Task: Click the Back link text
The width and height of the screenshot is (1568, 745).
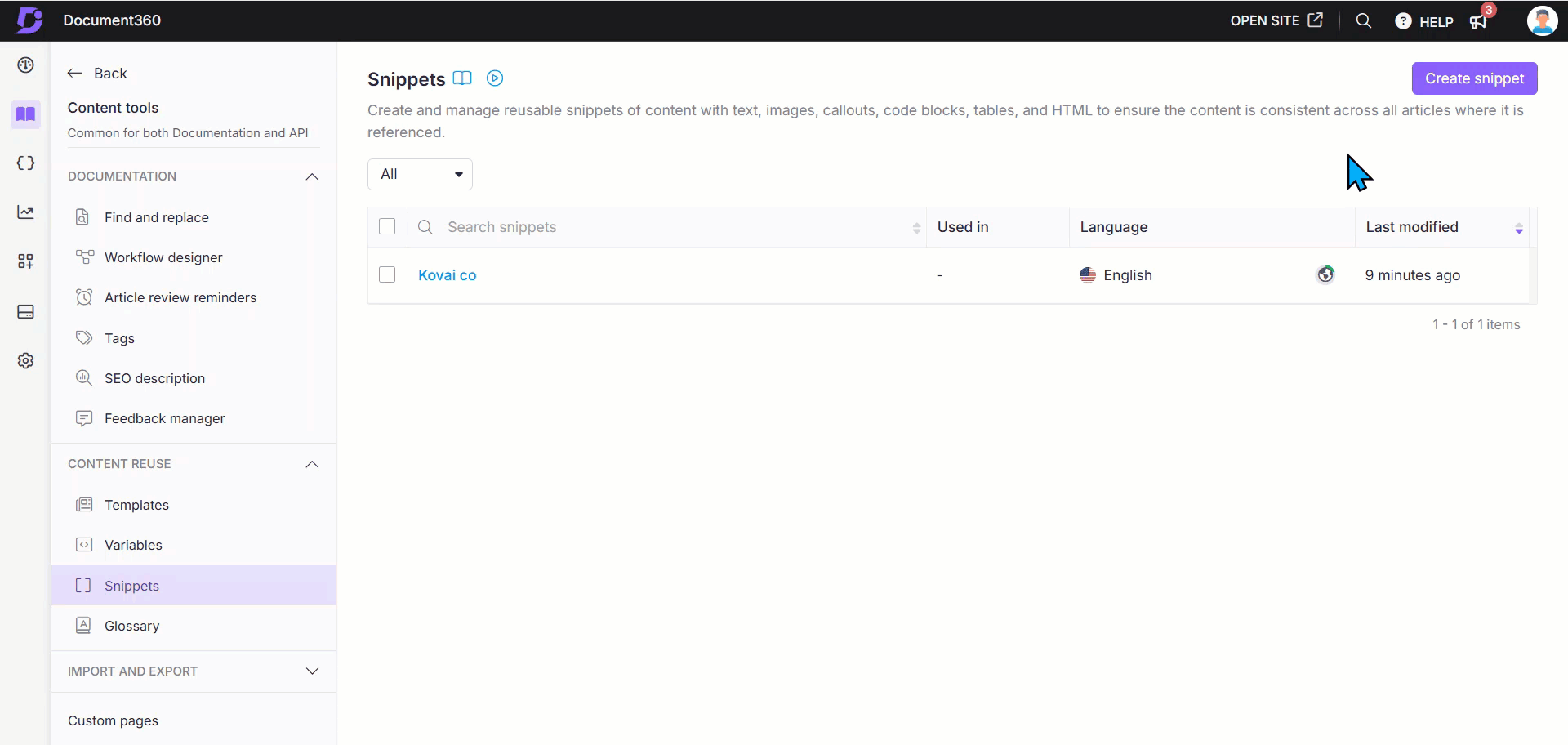Action: tap(110, 74)
